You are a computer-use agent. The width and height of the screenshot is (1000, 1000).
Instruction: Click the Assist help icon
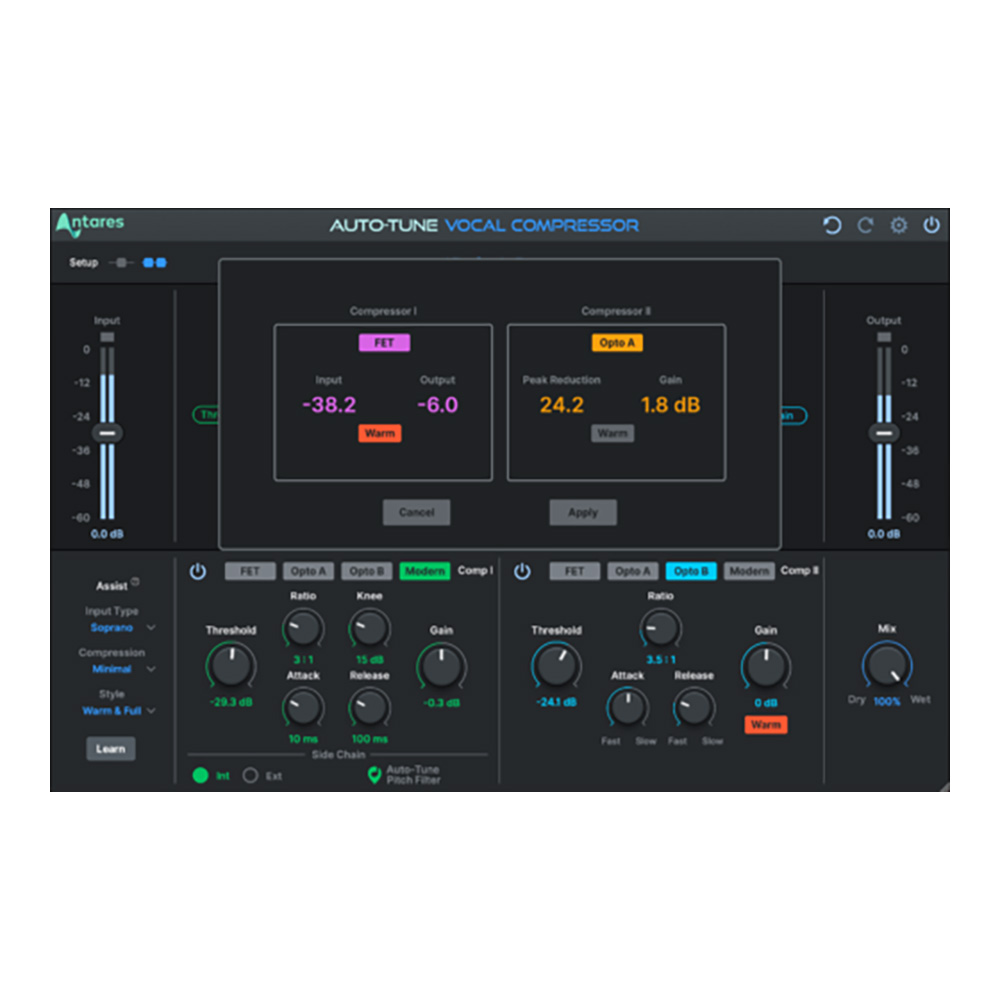tap(135, 581)
